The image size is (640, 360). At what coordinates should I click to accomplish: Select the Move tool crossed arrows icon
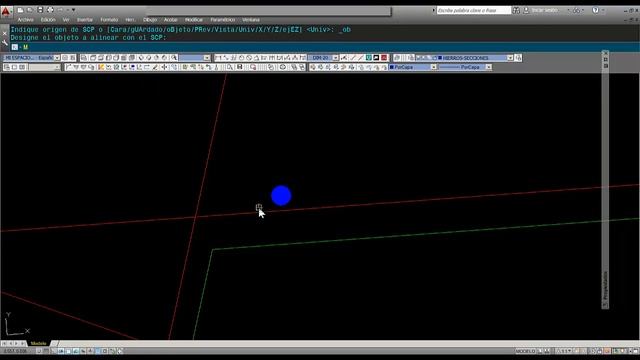pyautogui.click(x=164, y=67)
